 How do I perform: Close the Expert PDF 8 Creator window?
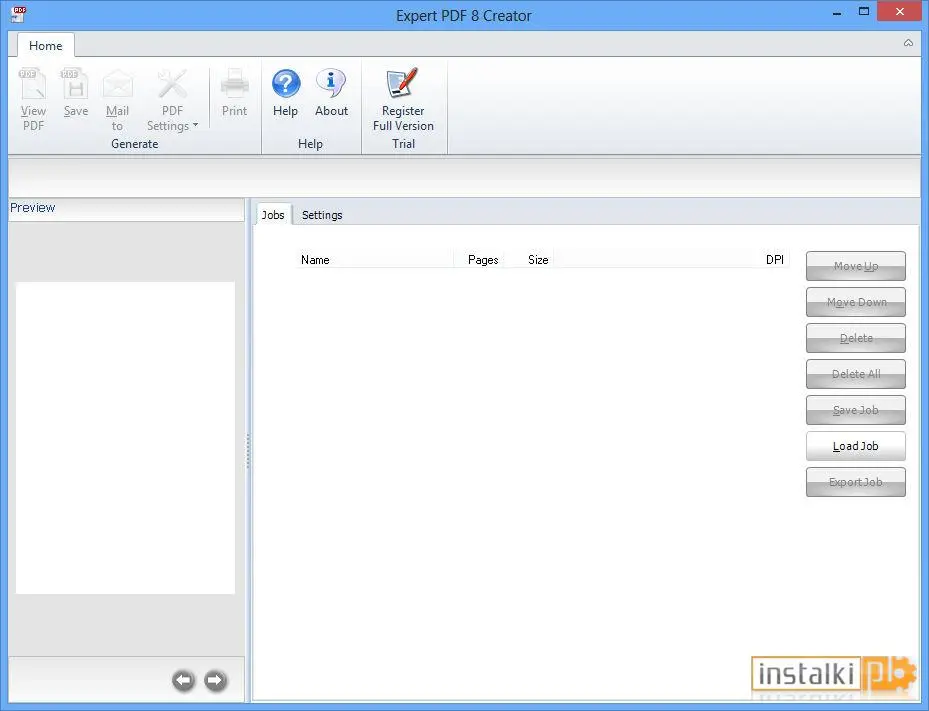coord(899,12)
